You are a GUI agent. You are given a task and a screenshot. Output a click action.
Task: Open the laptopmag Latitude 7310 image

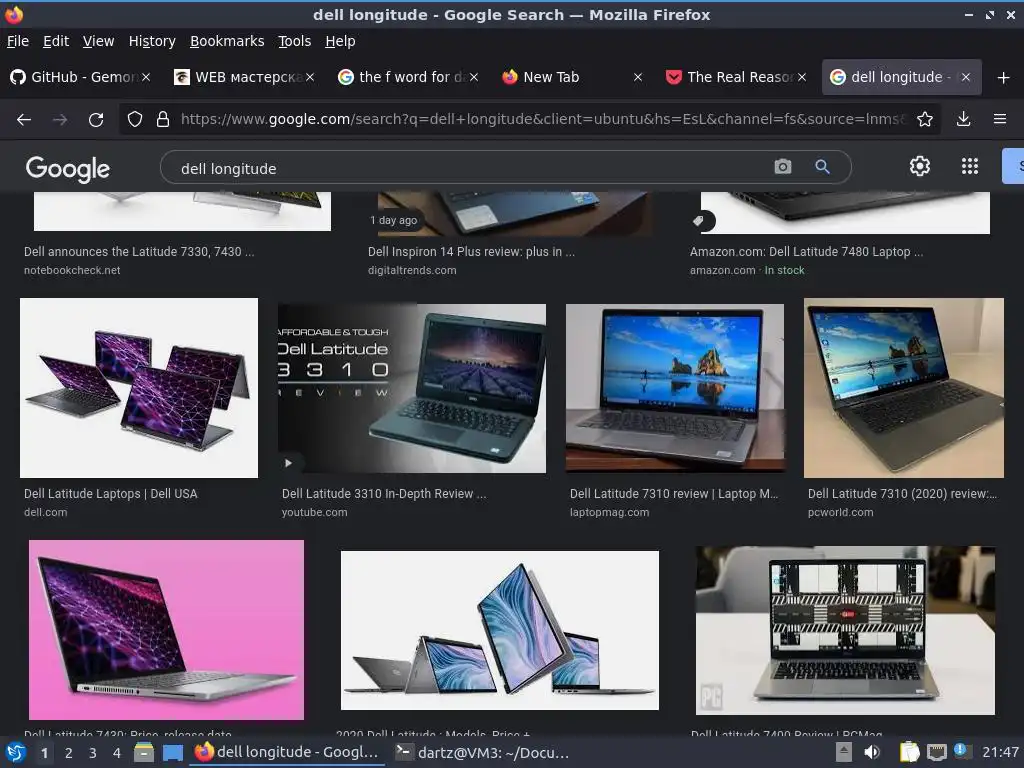[675, 388]
